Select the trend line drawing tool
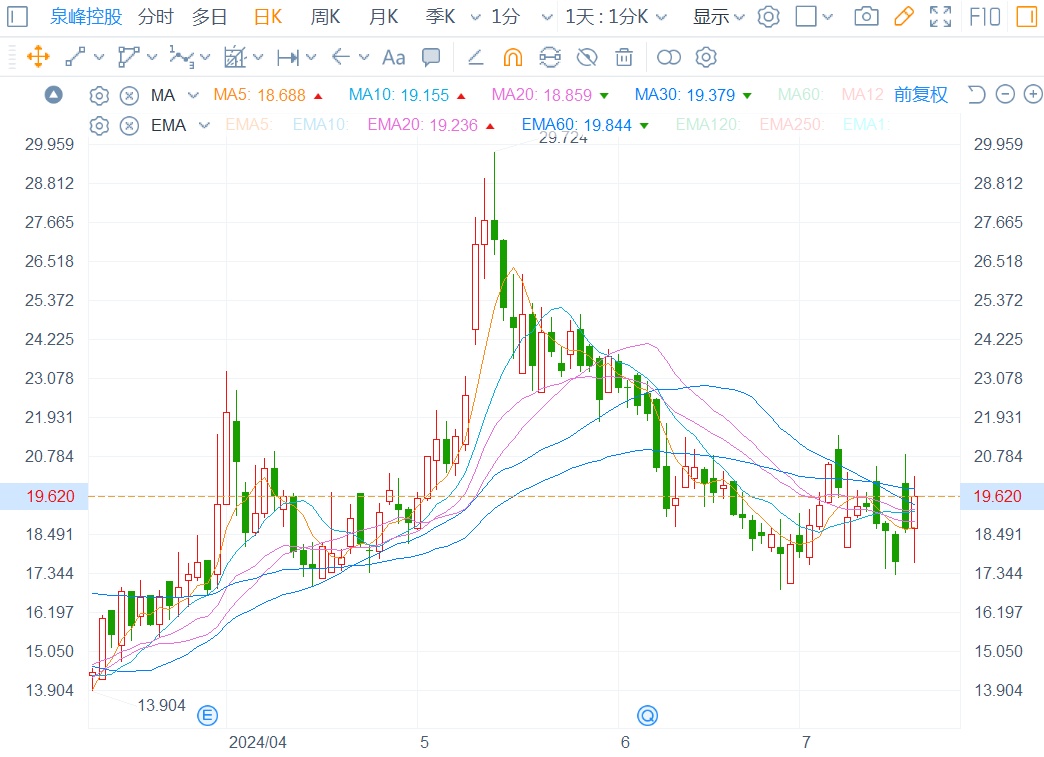 [x=75, y=57]
